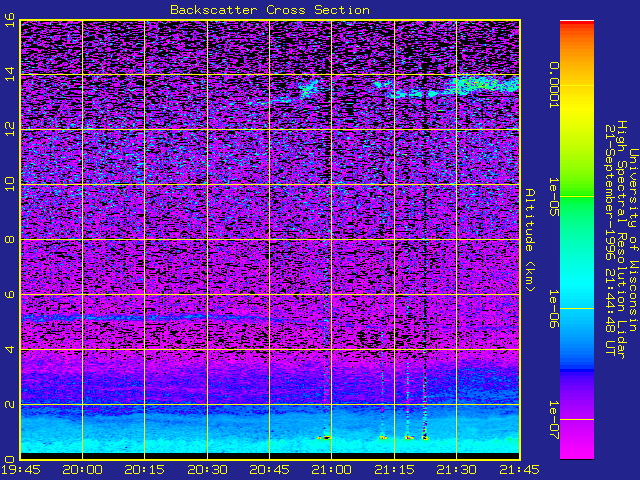
Task: Click the 20:45 time axis label
Action: [269, 470]
